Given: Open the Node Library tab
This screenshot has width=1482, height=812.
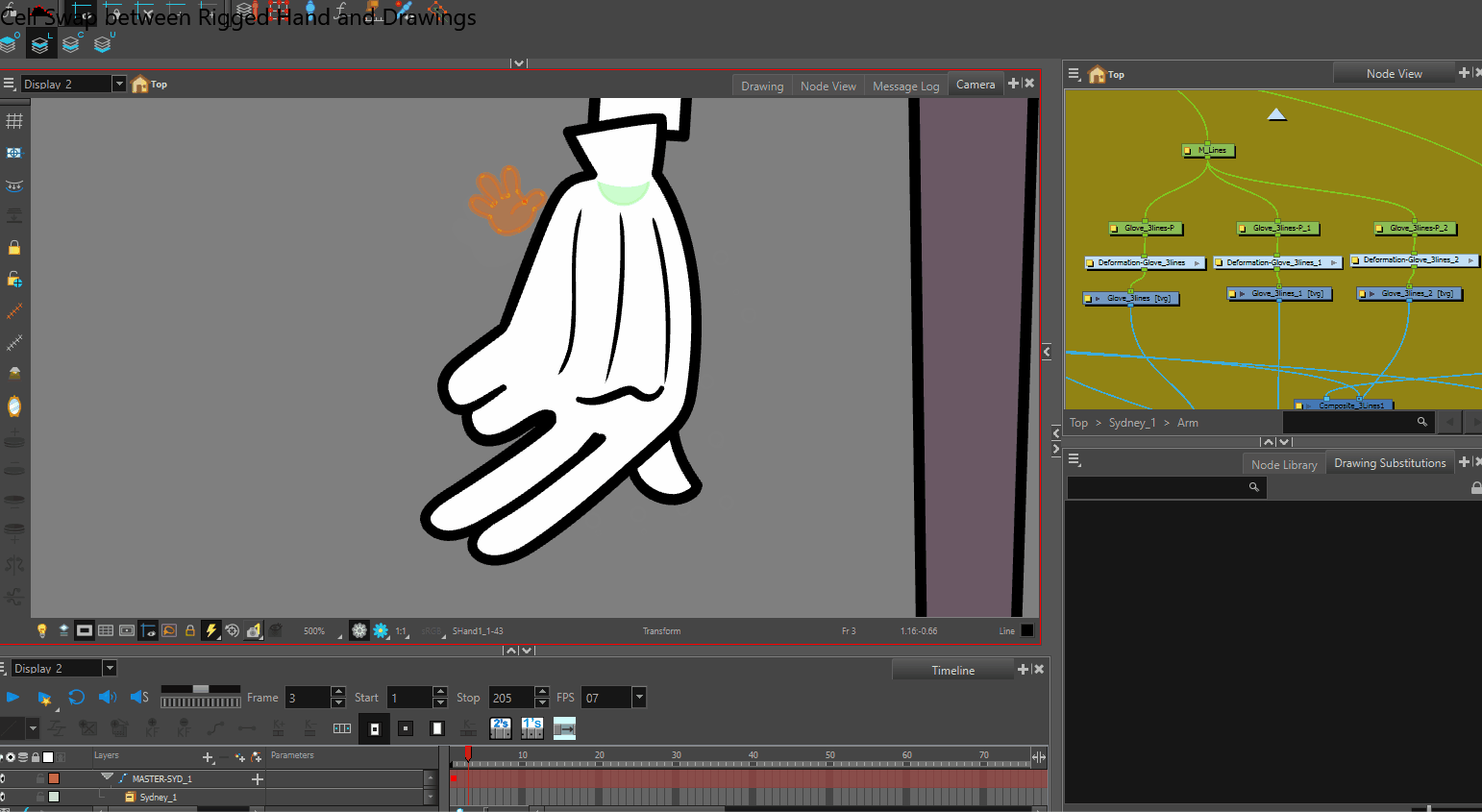Looking at the screenshot, I should 1284,464.
